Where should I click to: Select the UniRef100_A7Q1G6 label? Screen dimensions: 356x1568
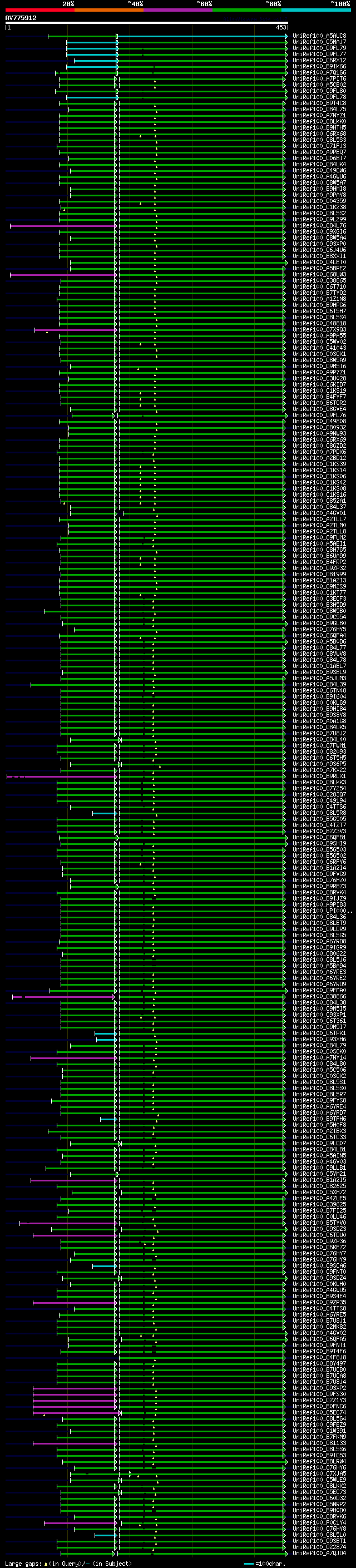coord(319,72)
